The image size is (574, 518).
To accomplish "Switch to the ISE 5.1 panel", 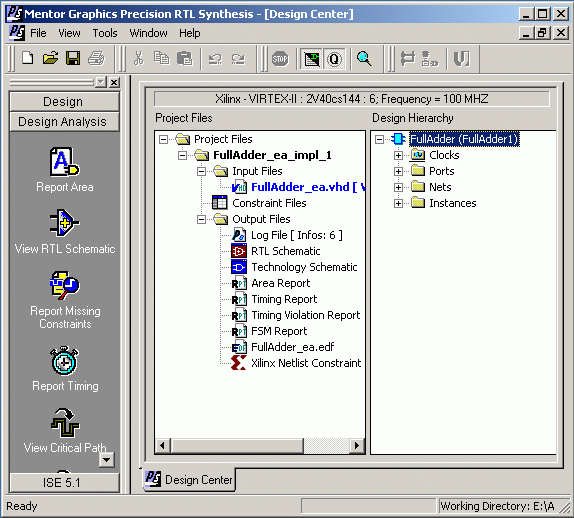I will tap(64, 482).
